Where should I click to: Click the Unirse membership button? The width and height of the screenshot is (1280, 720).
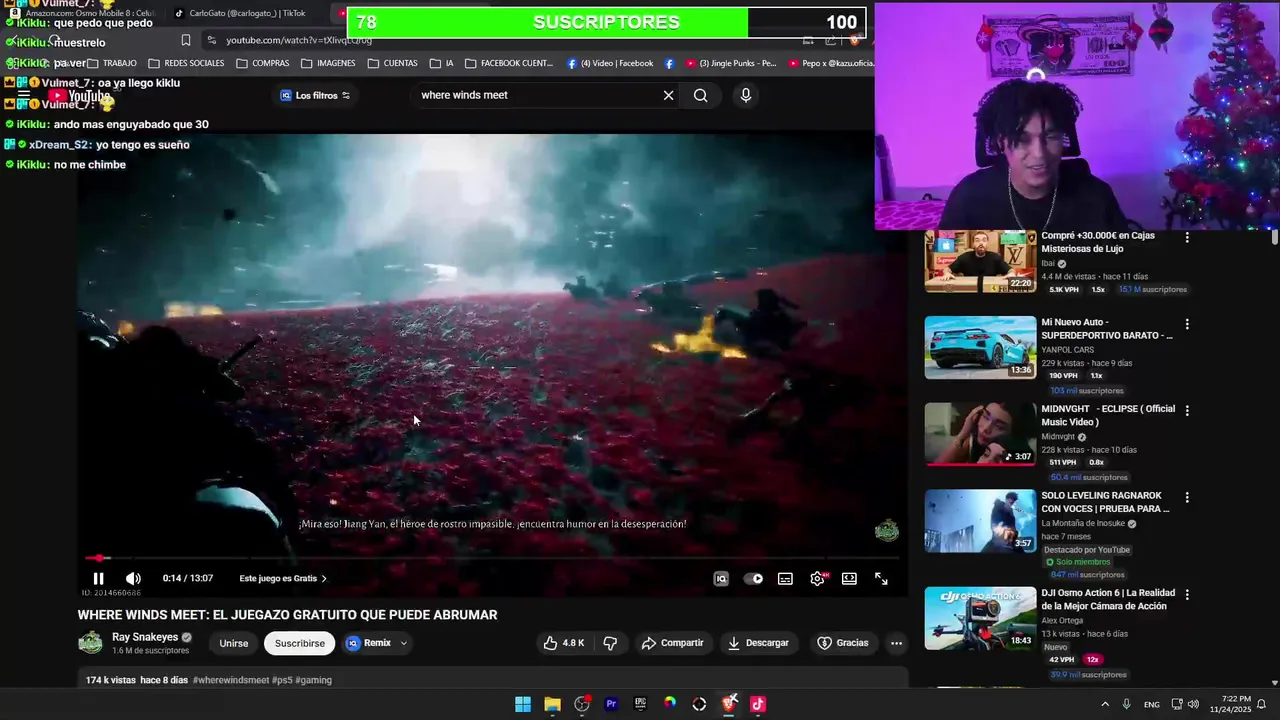pos(234,643)
